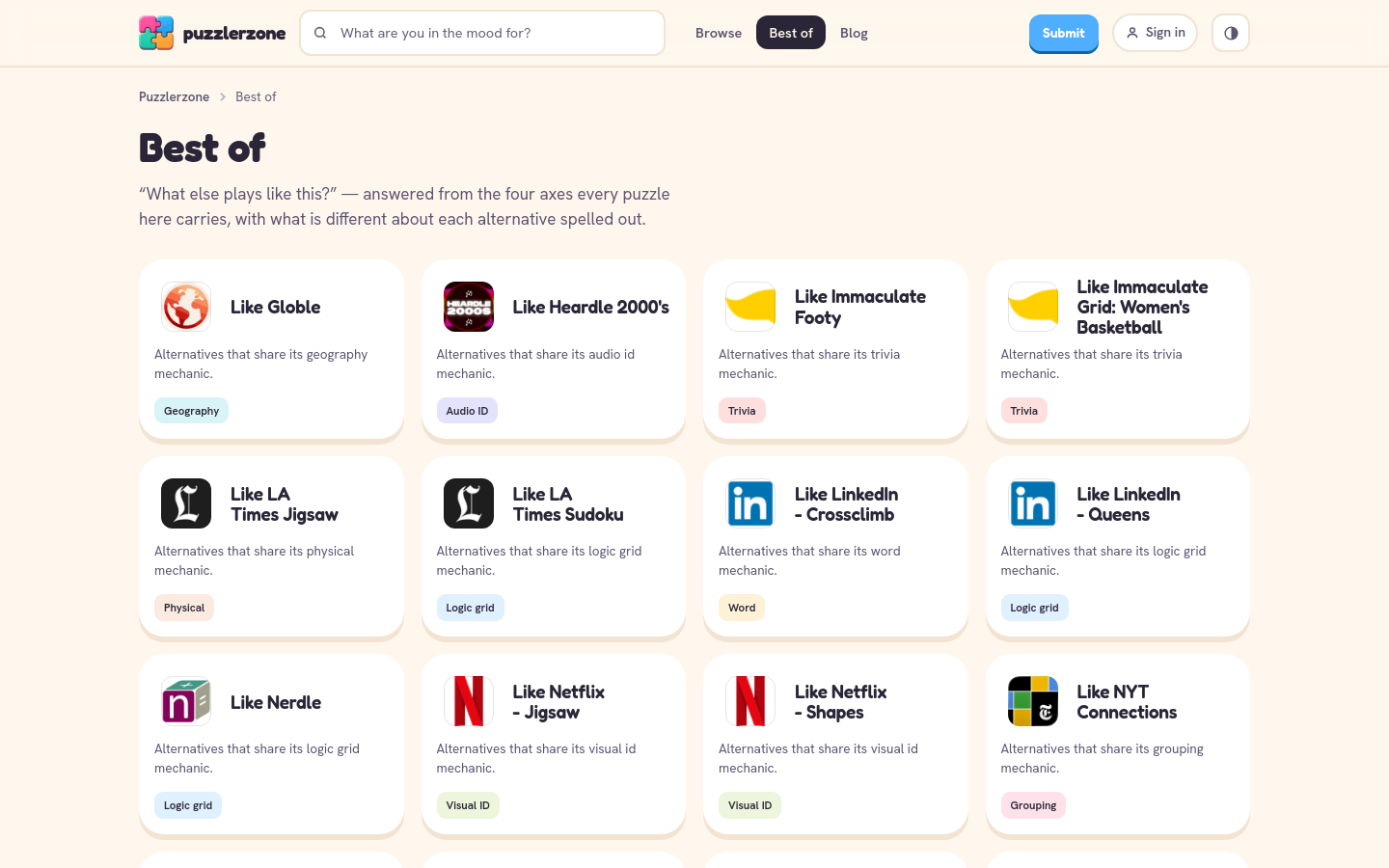This screenshot has height=868, width=1389.
Task: Click 'Alternatives that share its geography mechanic.' text
Action: (260, 364)
